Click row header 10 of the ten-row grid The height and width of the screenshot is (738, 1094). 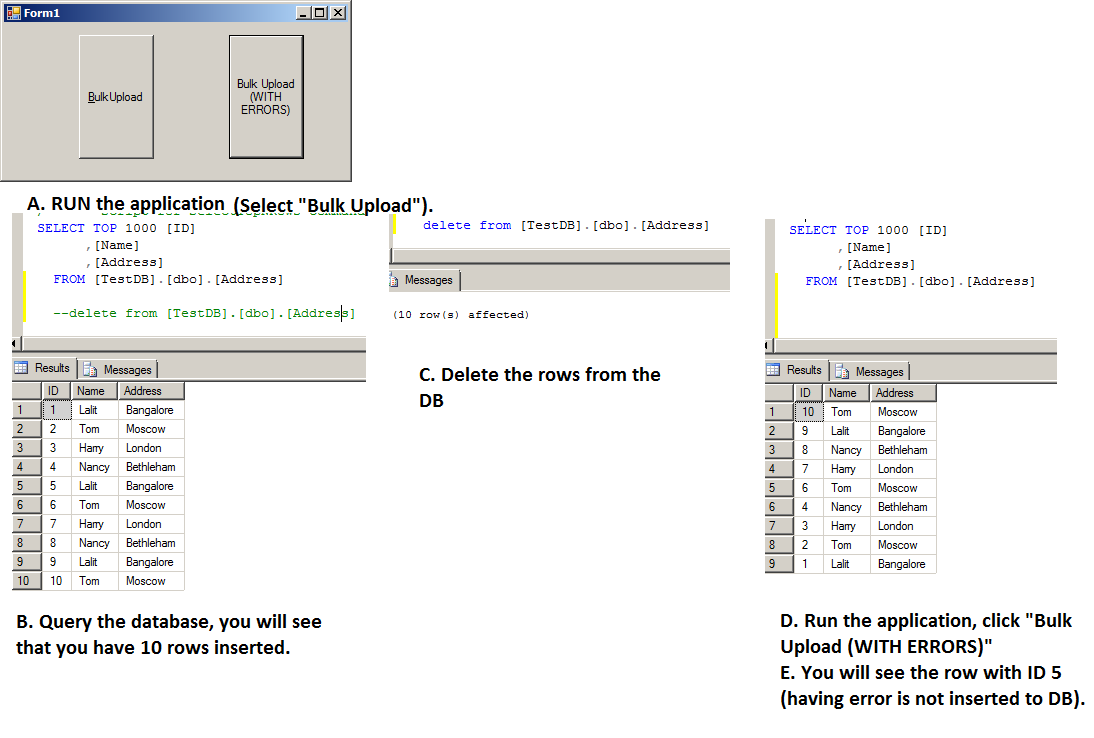point(27,580)
